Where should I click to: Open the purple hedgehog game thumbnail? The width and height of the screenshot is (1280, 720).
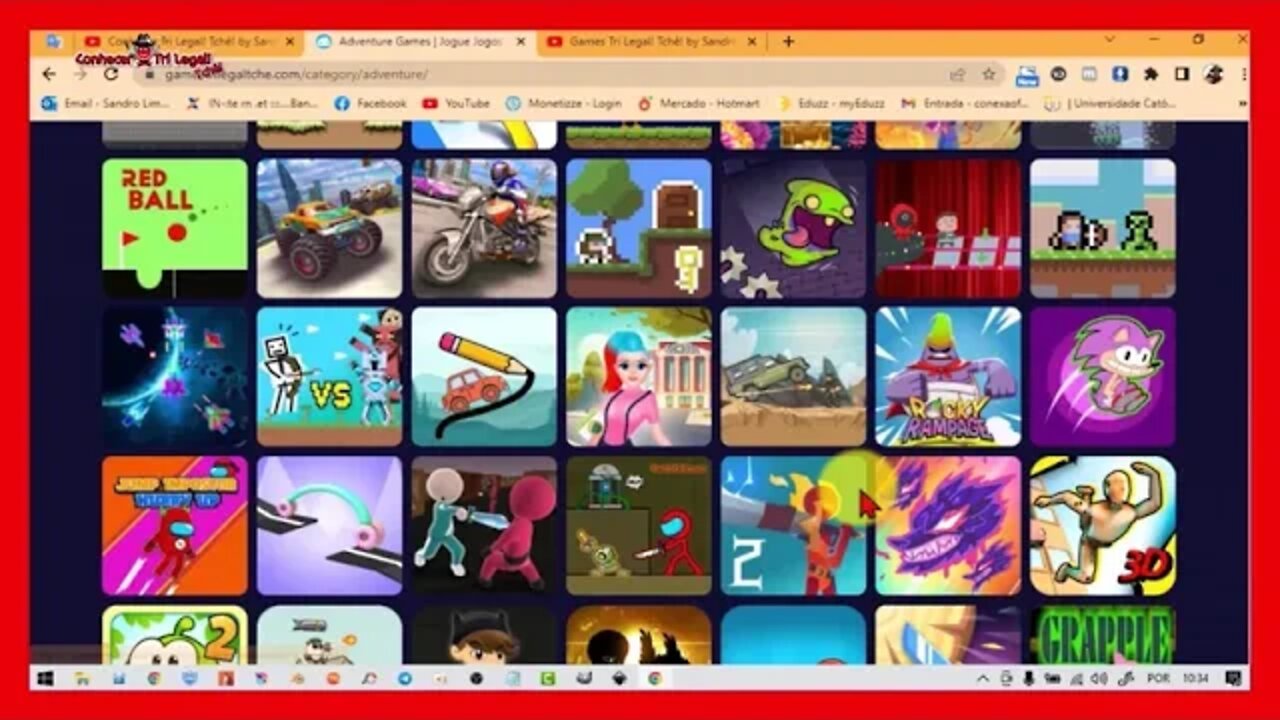pyautogui.click(x=1103, y=376)
